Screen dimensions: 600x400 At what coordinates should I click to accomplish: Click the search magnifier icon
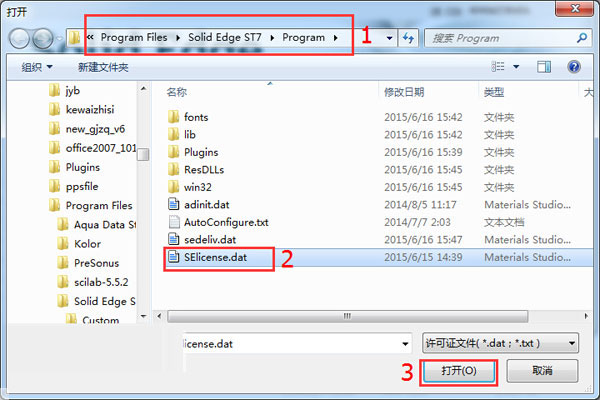[x=582, y=38]
